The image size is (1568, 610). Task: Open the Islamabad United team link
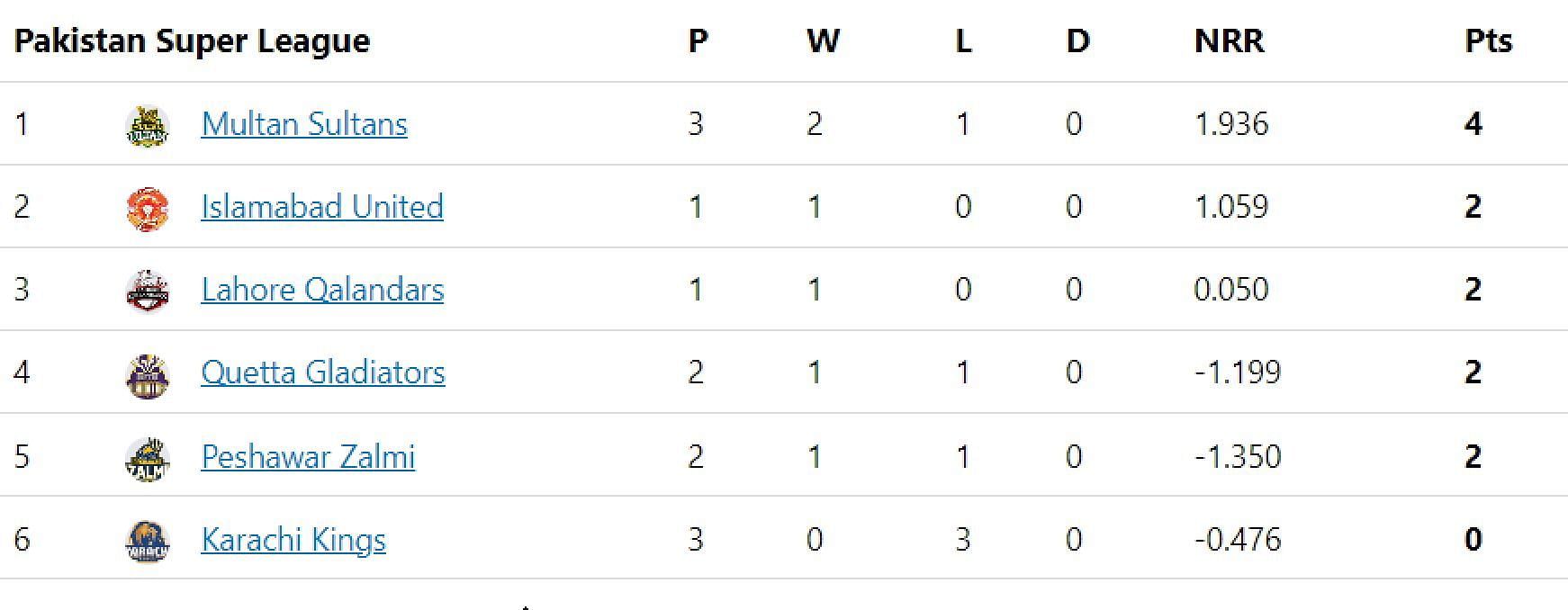(x=322, y=207)
